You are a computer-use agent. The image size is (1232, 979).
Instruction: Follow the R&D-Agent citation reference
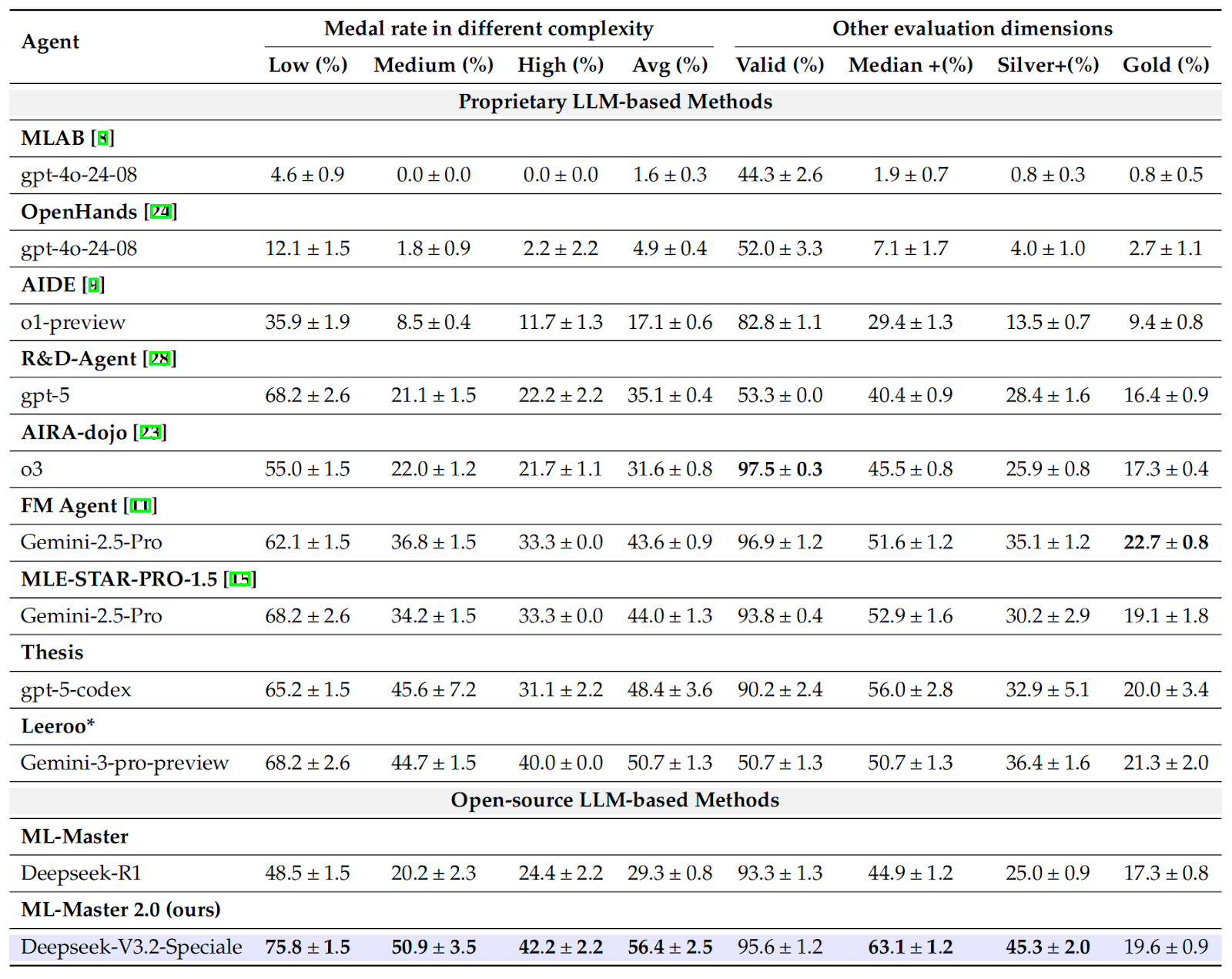click(x=160, y=359)
